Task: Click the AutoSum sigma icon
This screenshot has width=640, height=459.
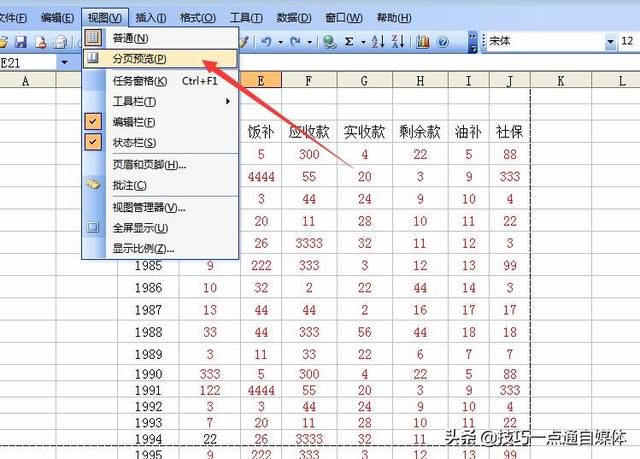Action: (x=349, y=41)
